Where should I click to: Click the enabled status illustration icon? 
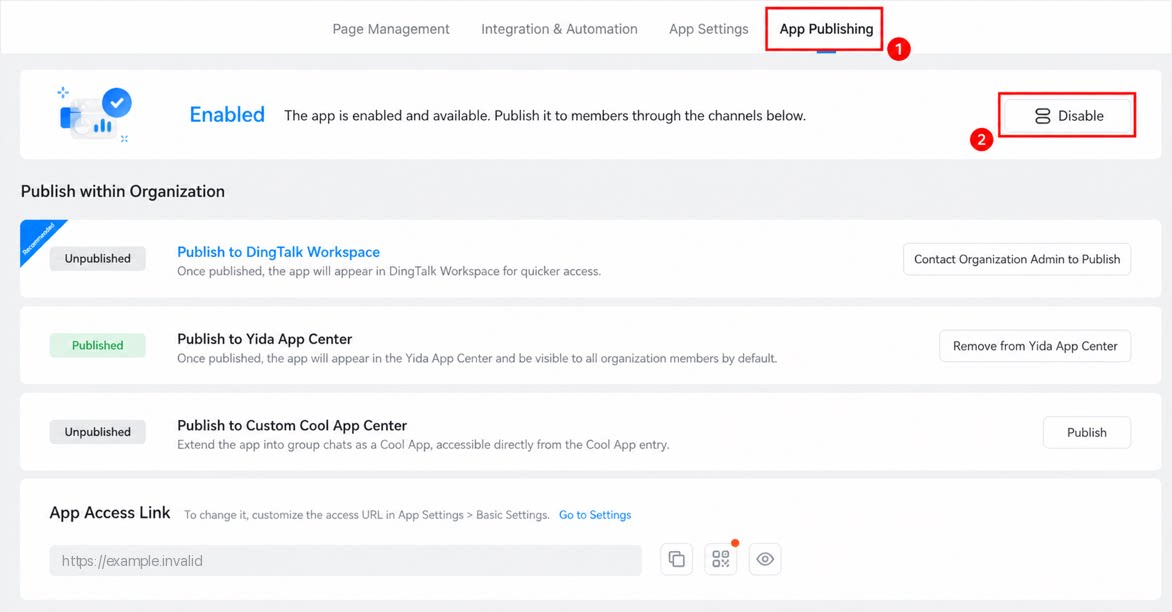pos(95,114)
